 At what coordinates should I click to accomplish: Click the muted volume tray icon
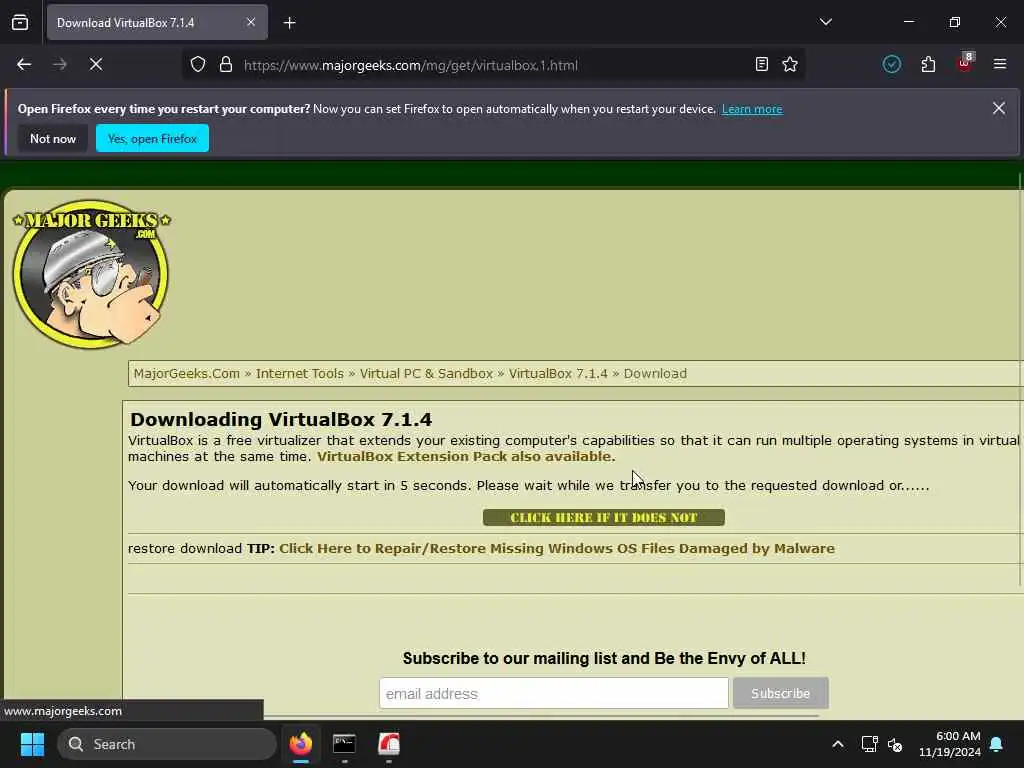pyautogui.click(x=895, y=744)
